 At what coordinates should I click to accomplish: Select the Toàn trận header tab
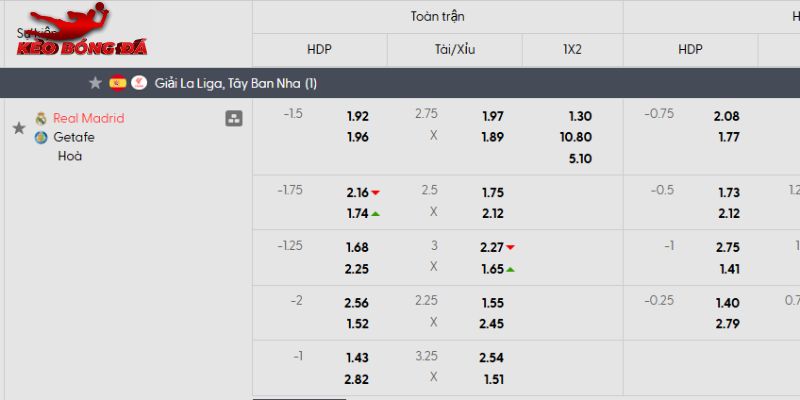tap(437, 17)
